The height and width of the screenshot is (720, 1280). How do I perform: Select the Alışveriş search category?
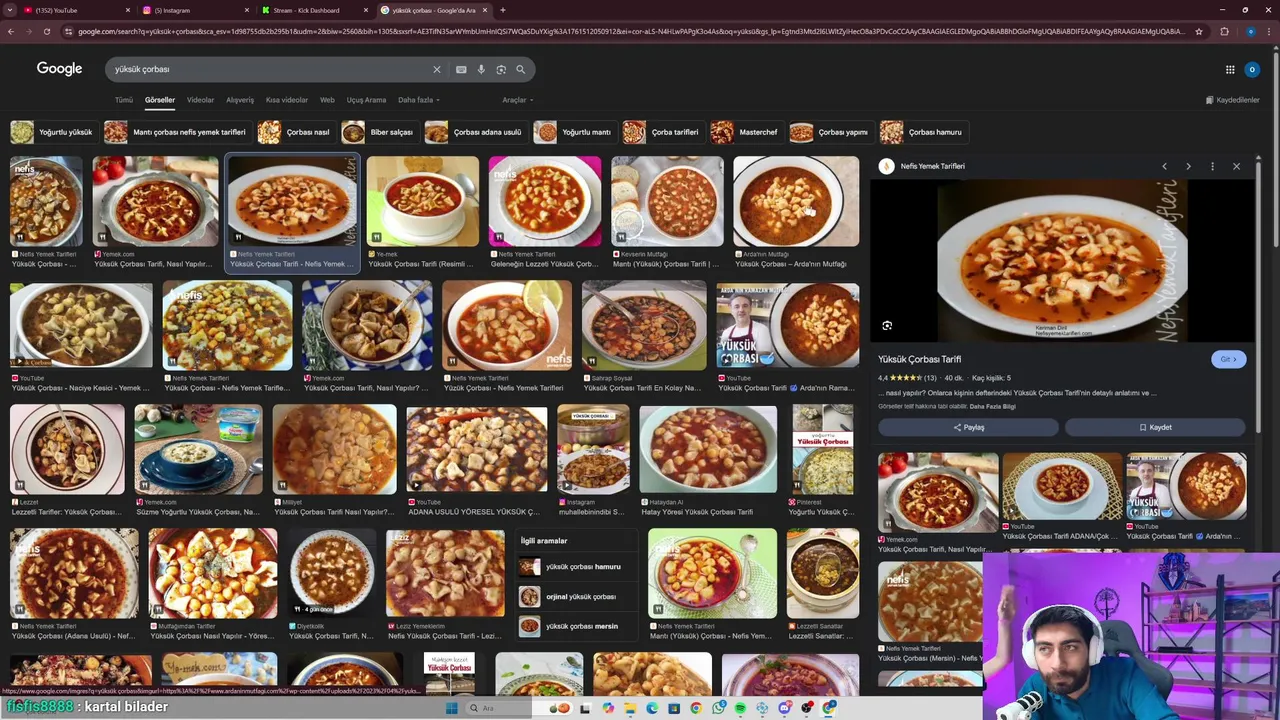pos(240,100)
